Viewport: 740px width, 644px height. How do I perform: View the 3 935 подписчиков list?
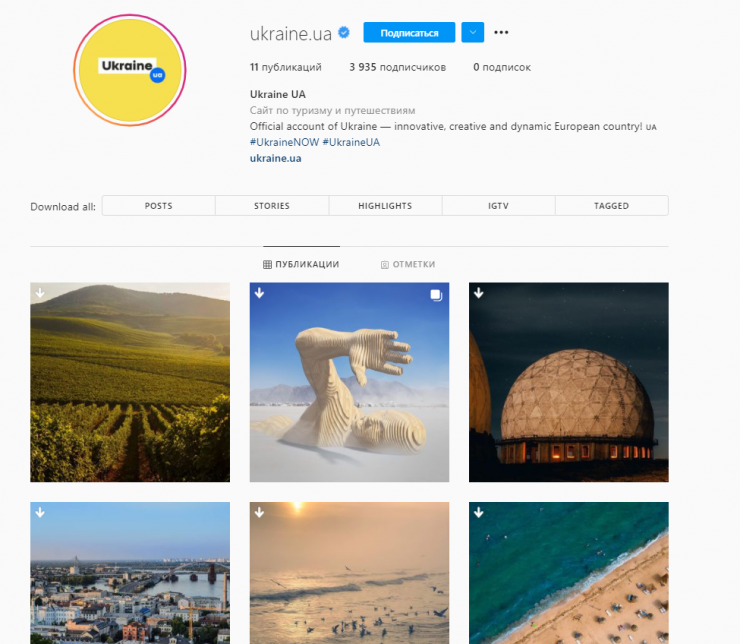(x=397, y=67)
